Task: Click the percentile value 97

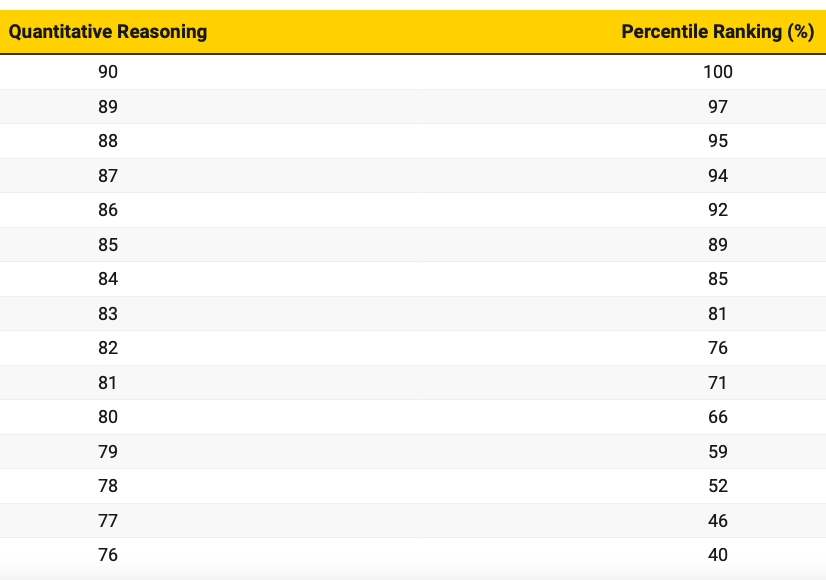Action: pos(717,107)
